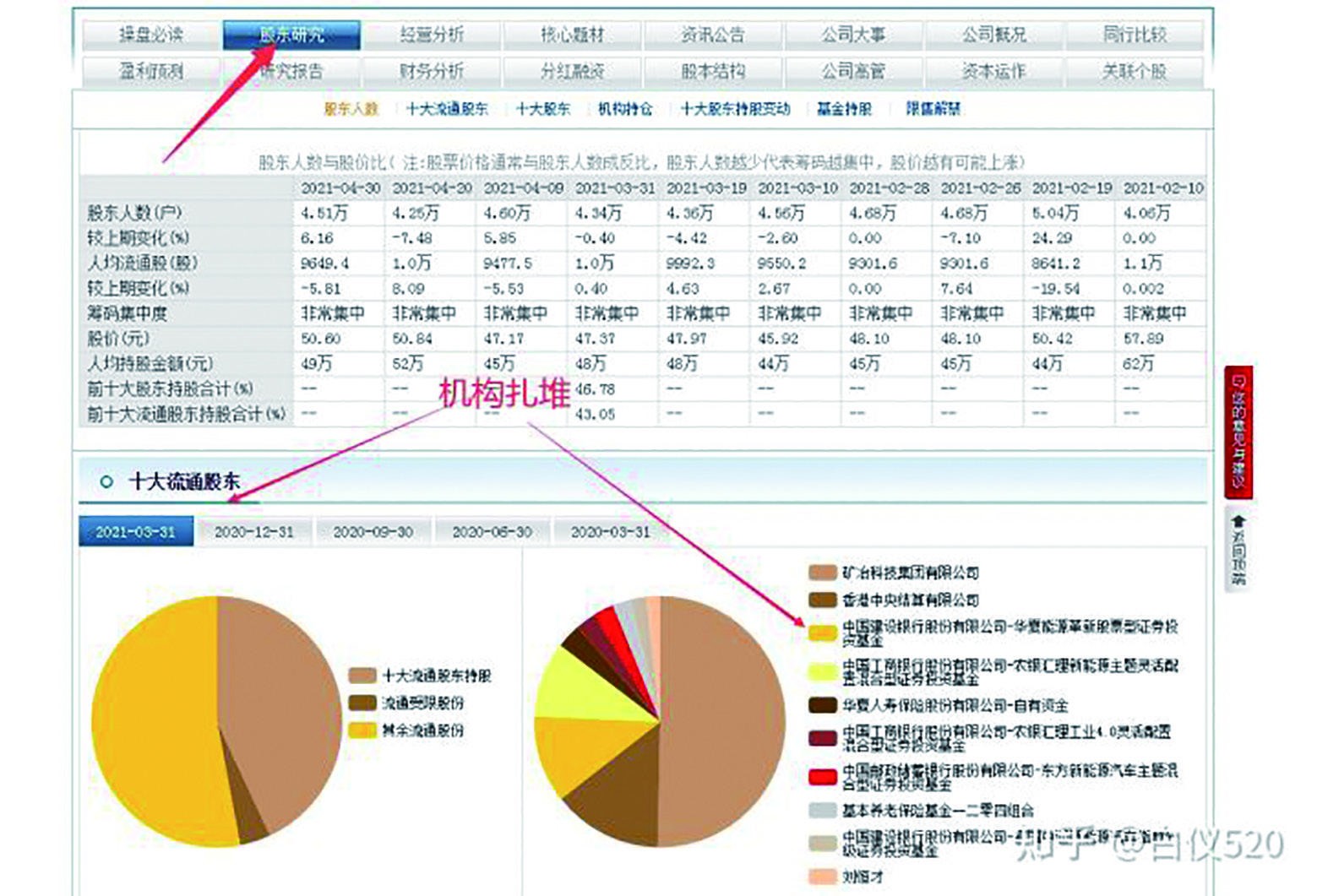Select the active 2021-03-31 date tab

(x=138, y=532)
